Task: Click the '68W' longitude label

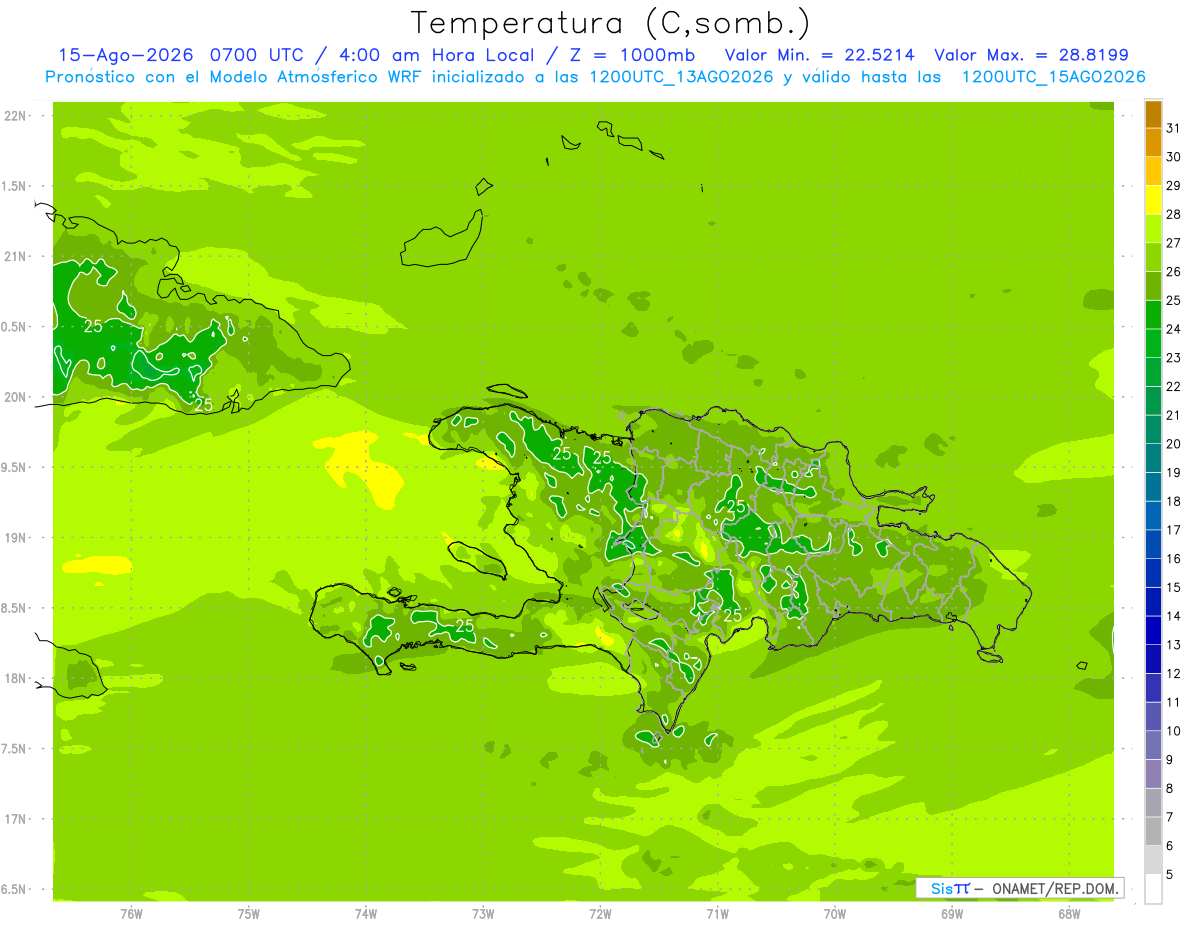Action: click(1069, 913)
